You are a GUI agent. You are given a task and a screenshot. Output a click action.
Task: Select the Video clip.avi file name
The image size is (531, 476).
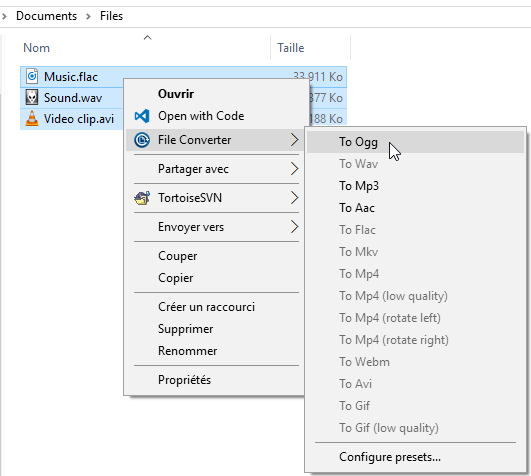(x=79, y=119)
